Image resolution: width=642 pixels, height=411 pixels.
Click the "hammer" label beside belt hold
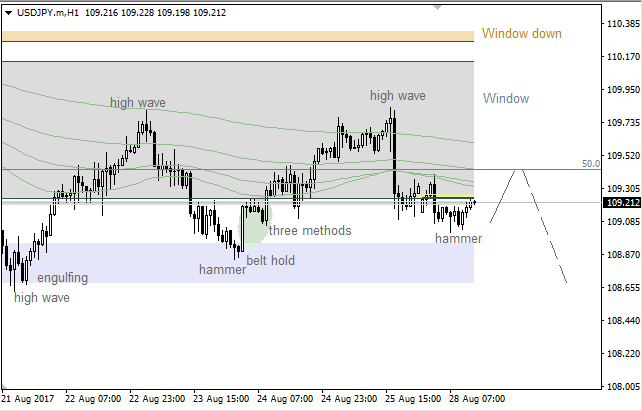(x=222, y=269)
